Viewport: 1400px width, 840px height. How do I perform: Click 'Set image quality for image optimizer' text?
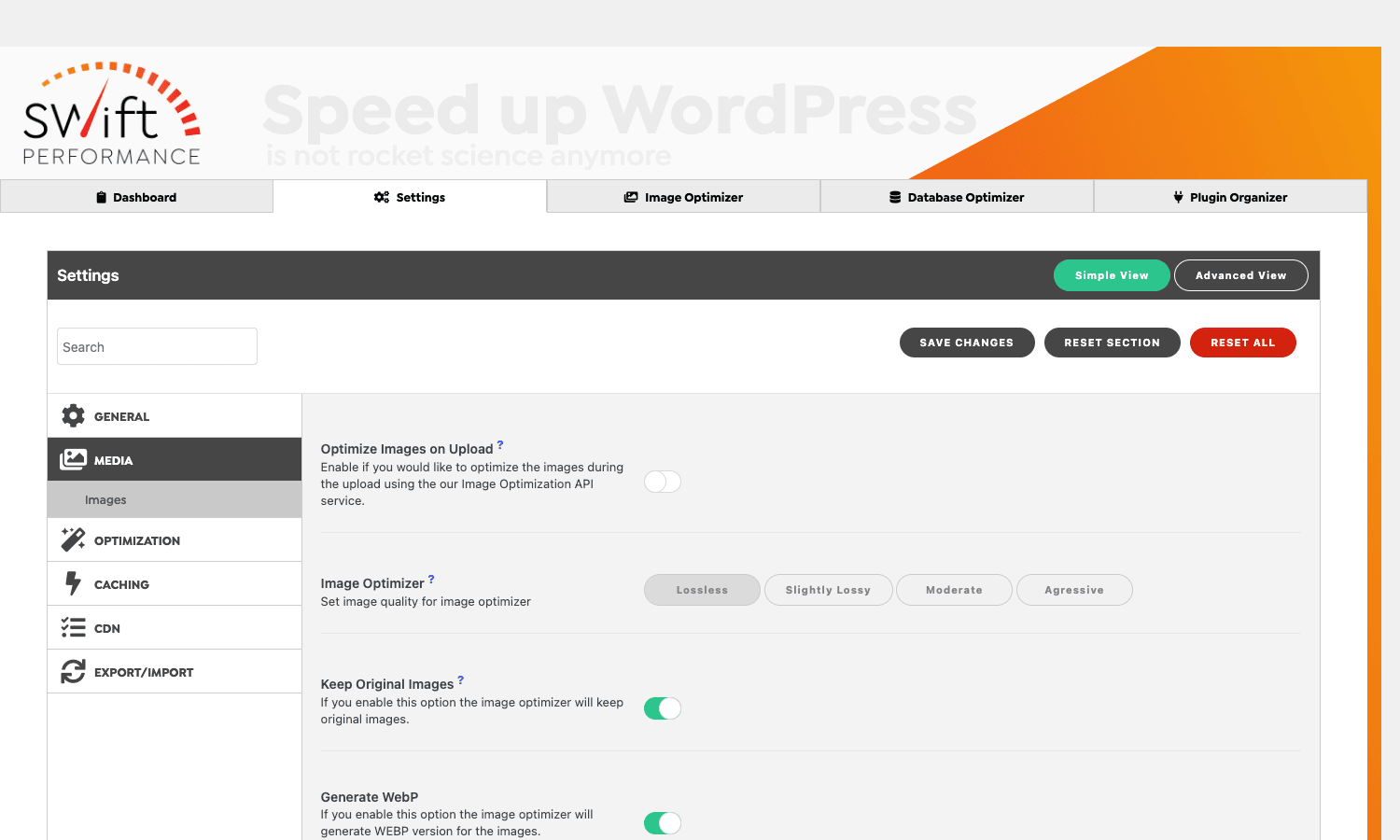point(426,602)
